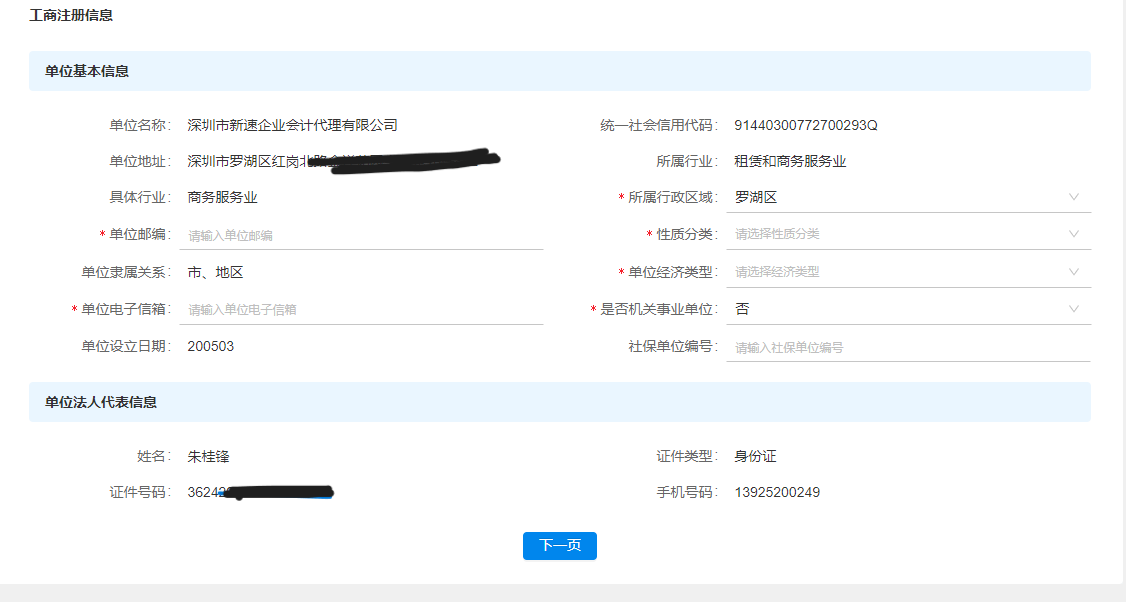Click the chevron arrow in 是否机关事业单位 field
The image size is (1126, 602).
point(1073,309)
